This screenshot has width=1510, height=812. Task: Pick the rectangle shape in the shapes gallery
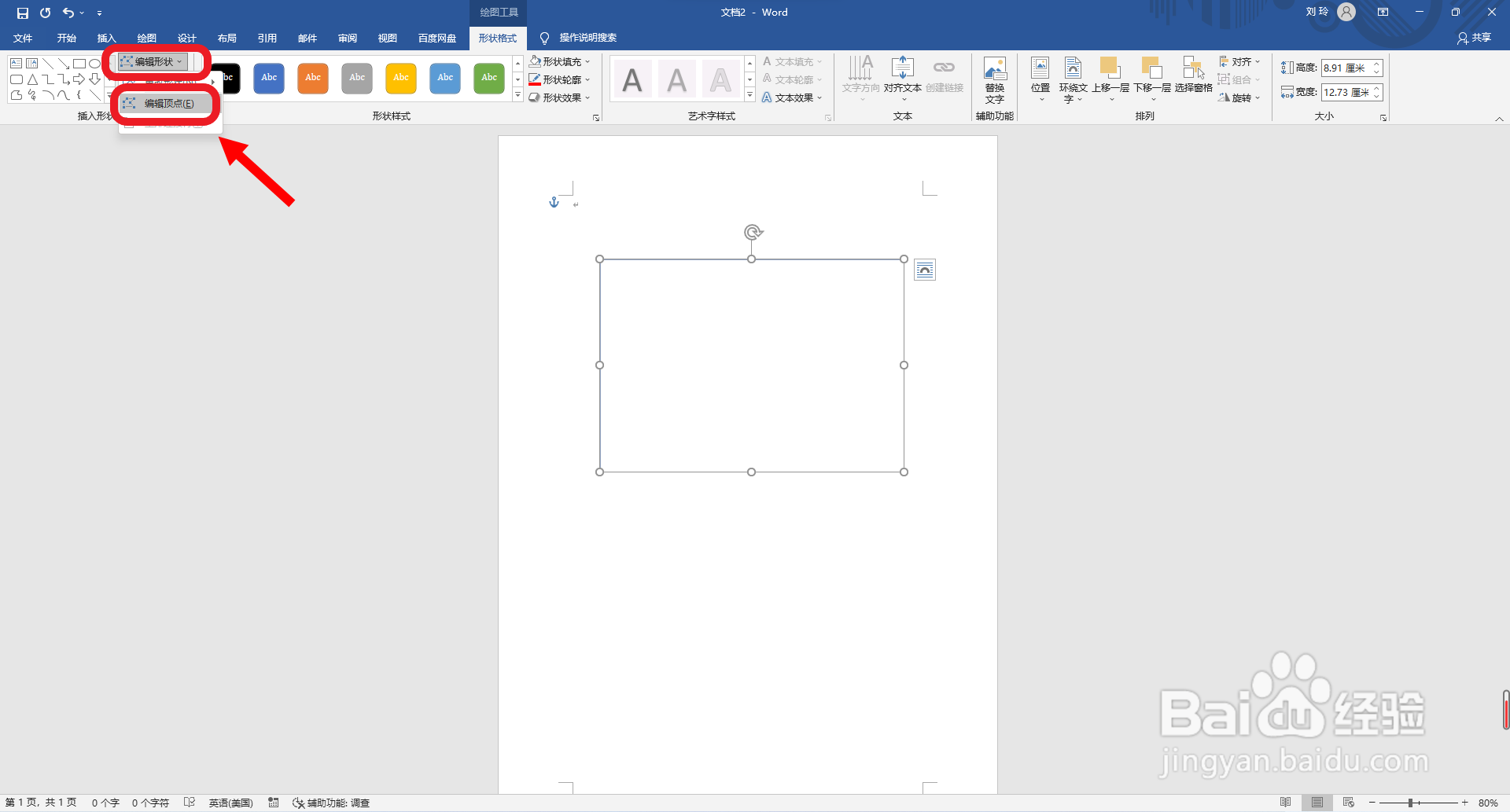point(79,63)
